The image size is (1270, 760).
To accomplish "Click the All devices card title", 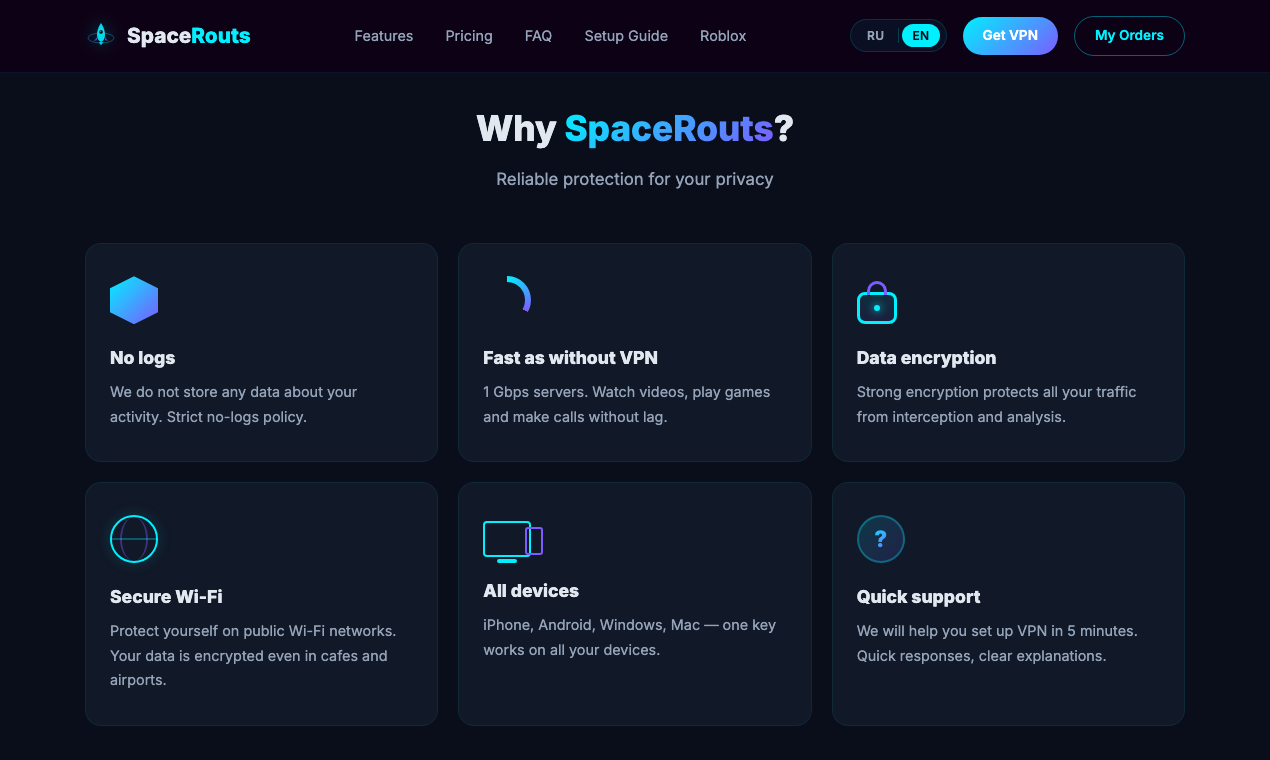I will click(x=531, y=591).
